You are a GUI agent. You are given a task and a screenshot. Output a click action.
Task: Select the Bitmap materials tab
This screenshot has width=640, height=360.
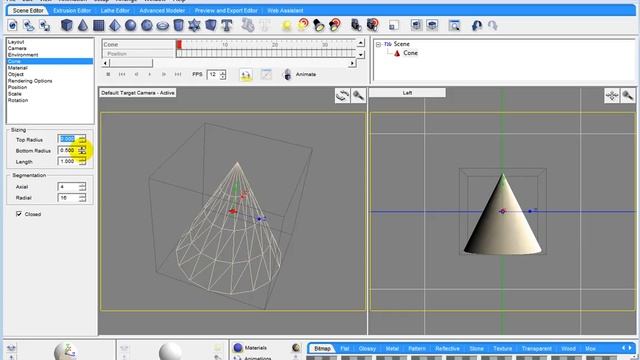[322, 349]
